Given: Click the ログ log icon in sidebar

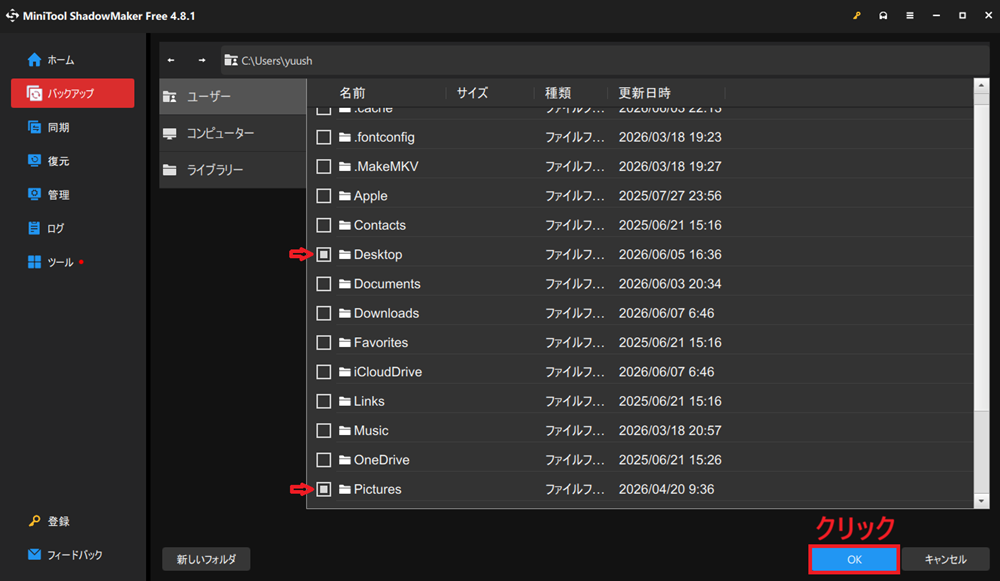Looking at the screenshot, I should point(34,228).
